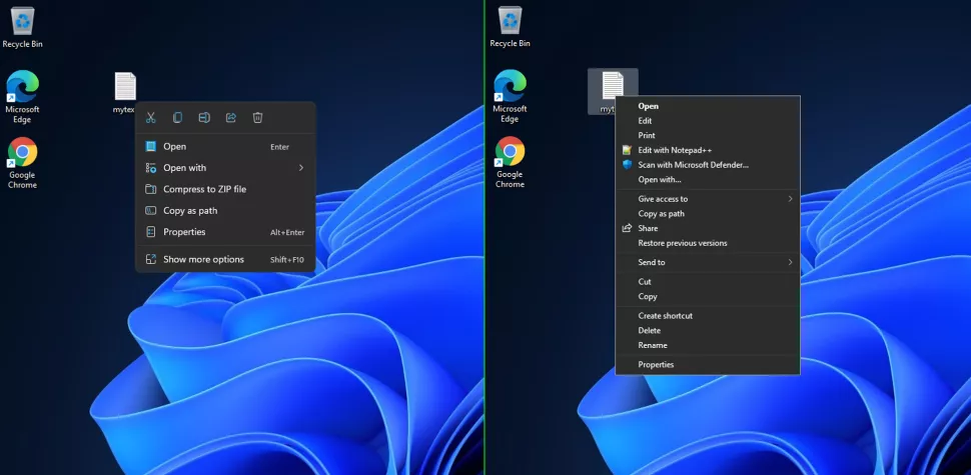The height and width of the screenshot is (475, 971).
Task: Select the left Microsoft Edge desktop shortcut
Action: coord(22,97)
